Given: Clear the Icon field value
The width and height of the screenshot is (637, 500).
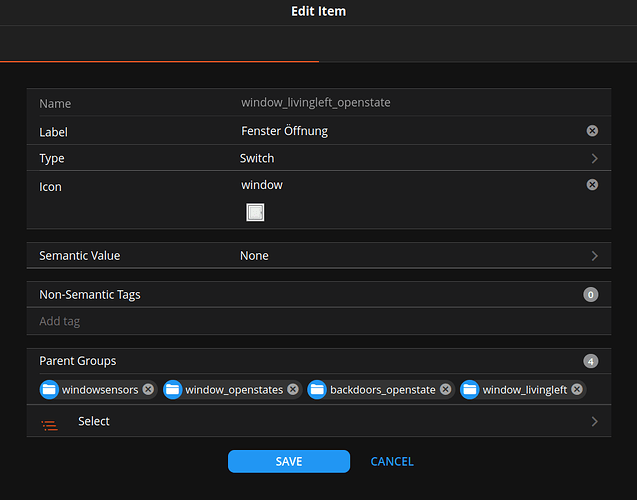Looking at the screenshot, I should tap(592, 185).
